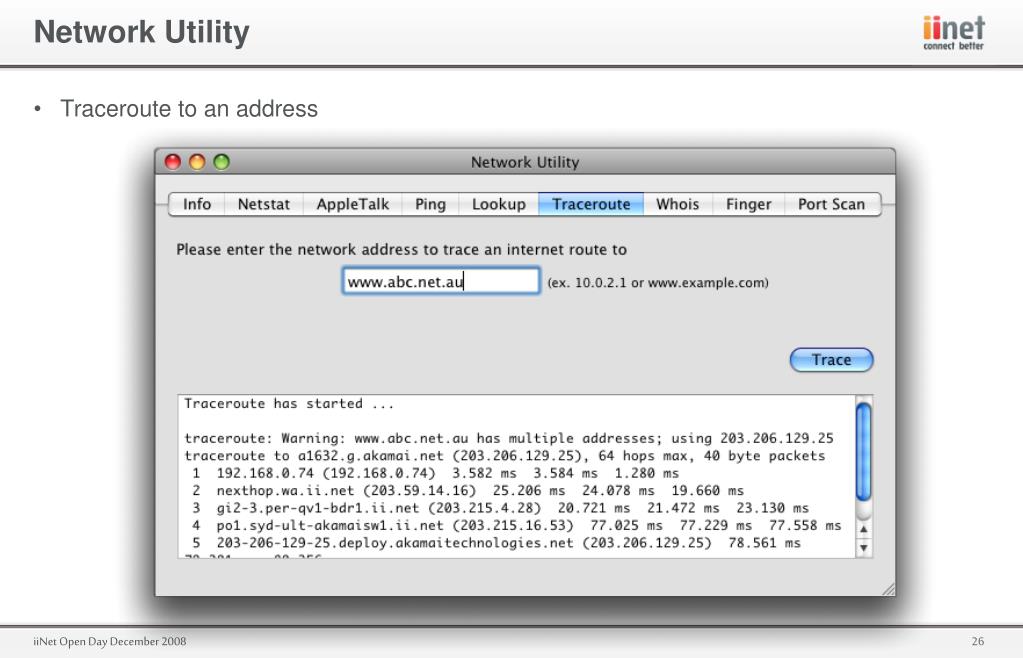Viewport: 1023px width, 658px height.
Task: Click hop 2 line nexthop.wa.ii.net
Action: [468, 490]
